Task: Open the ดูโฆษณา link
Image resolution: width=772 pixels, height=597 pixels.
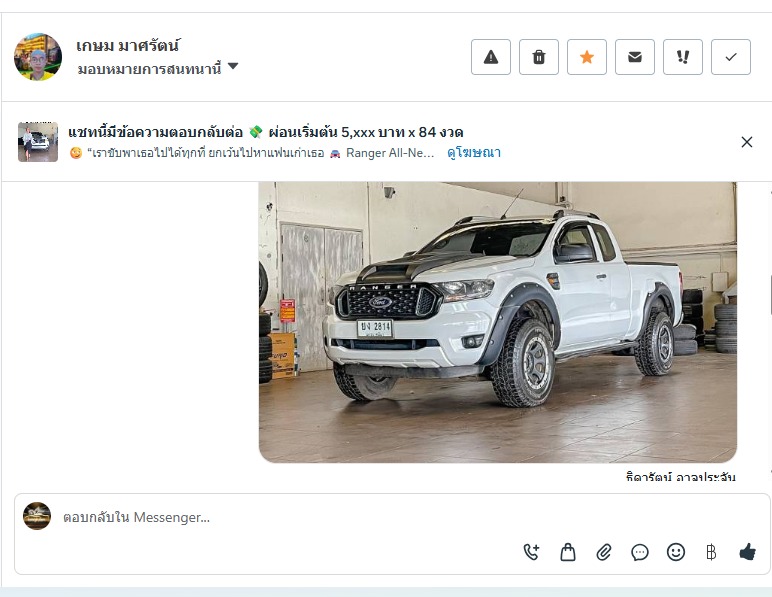Action: click(474, 153)
